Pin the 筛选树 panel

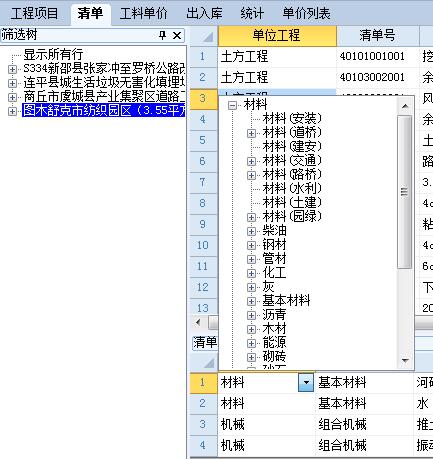[162, 35]
